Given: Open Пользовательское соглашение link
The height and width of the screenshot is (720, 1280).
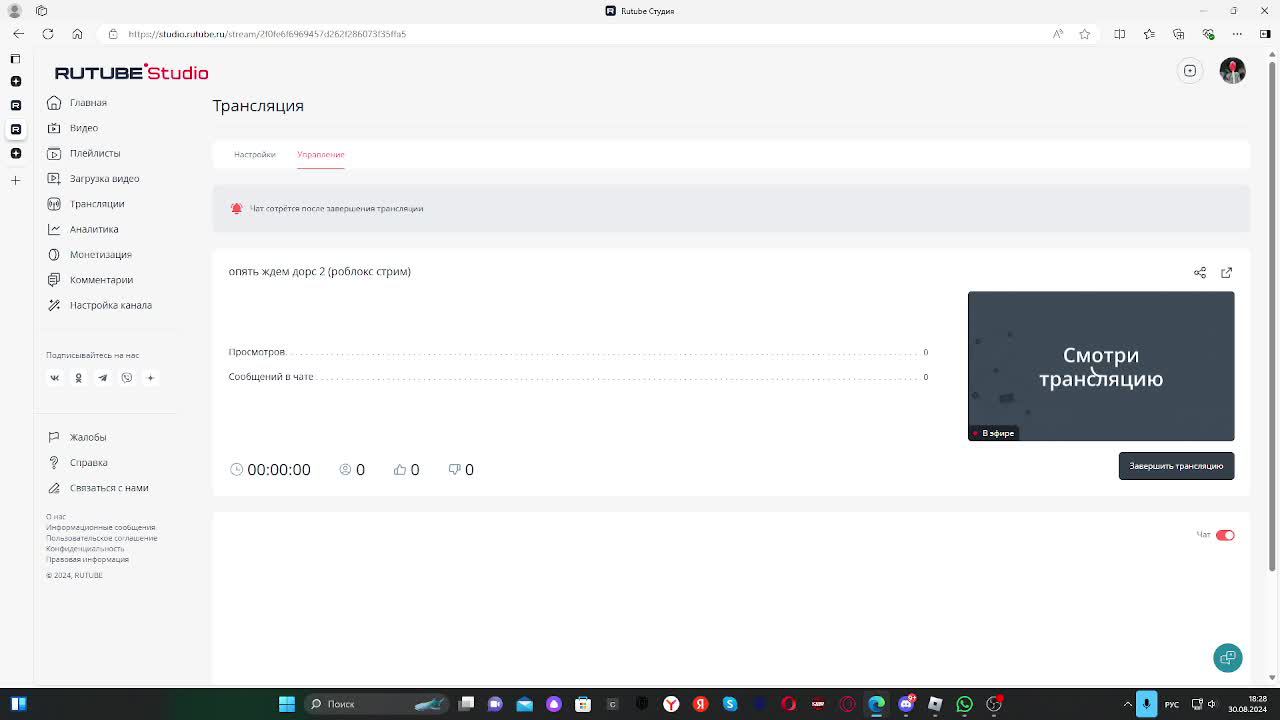Looking at the screenshot, I should click(x=101, y=538).
